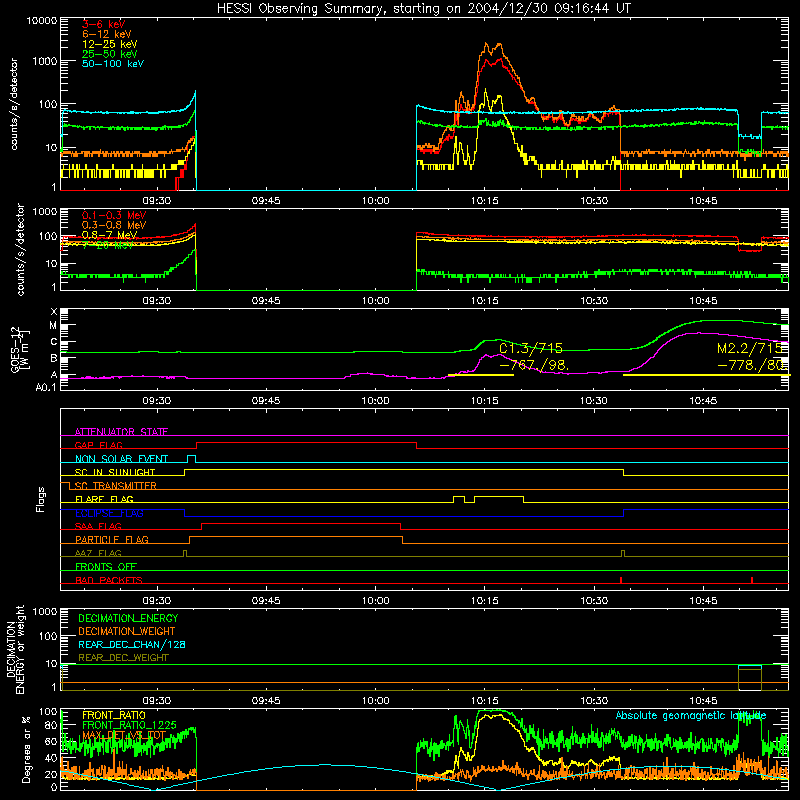Select the 3-6 keV legend label

pos(103,24)
